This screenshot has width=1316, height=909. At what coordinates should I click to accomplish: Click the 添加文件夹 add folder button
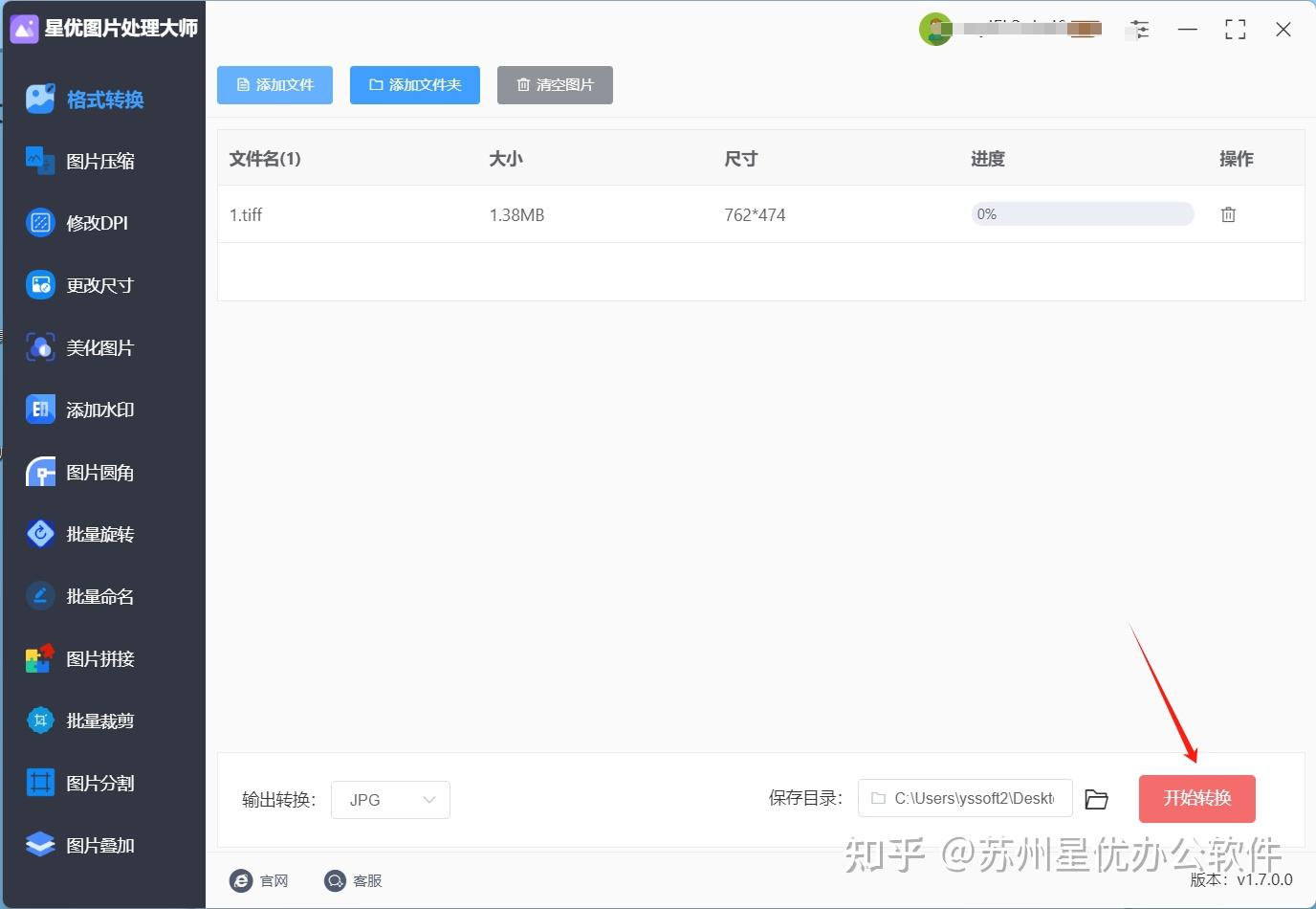(414, 84)
